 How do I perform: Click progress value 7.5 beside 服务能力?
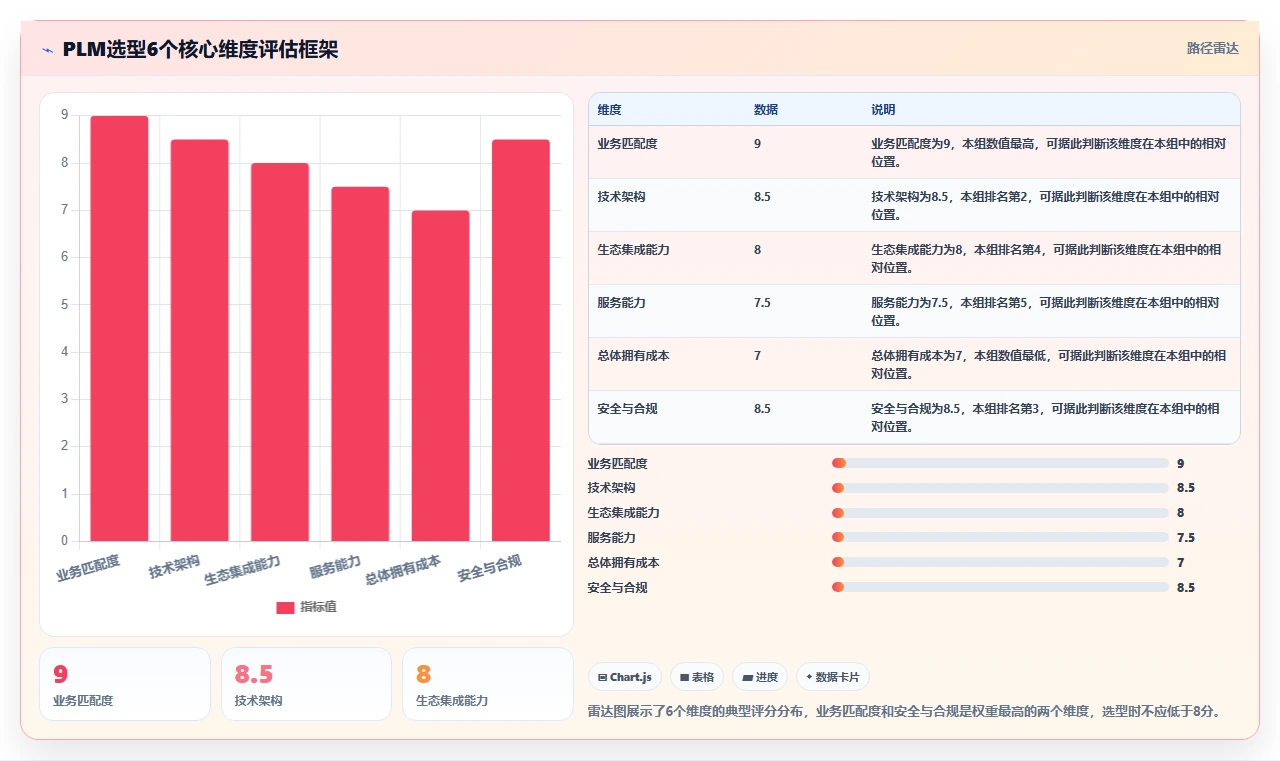1186,538
